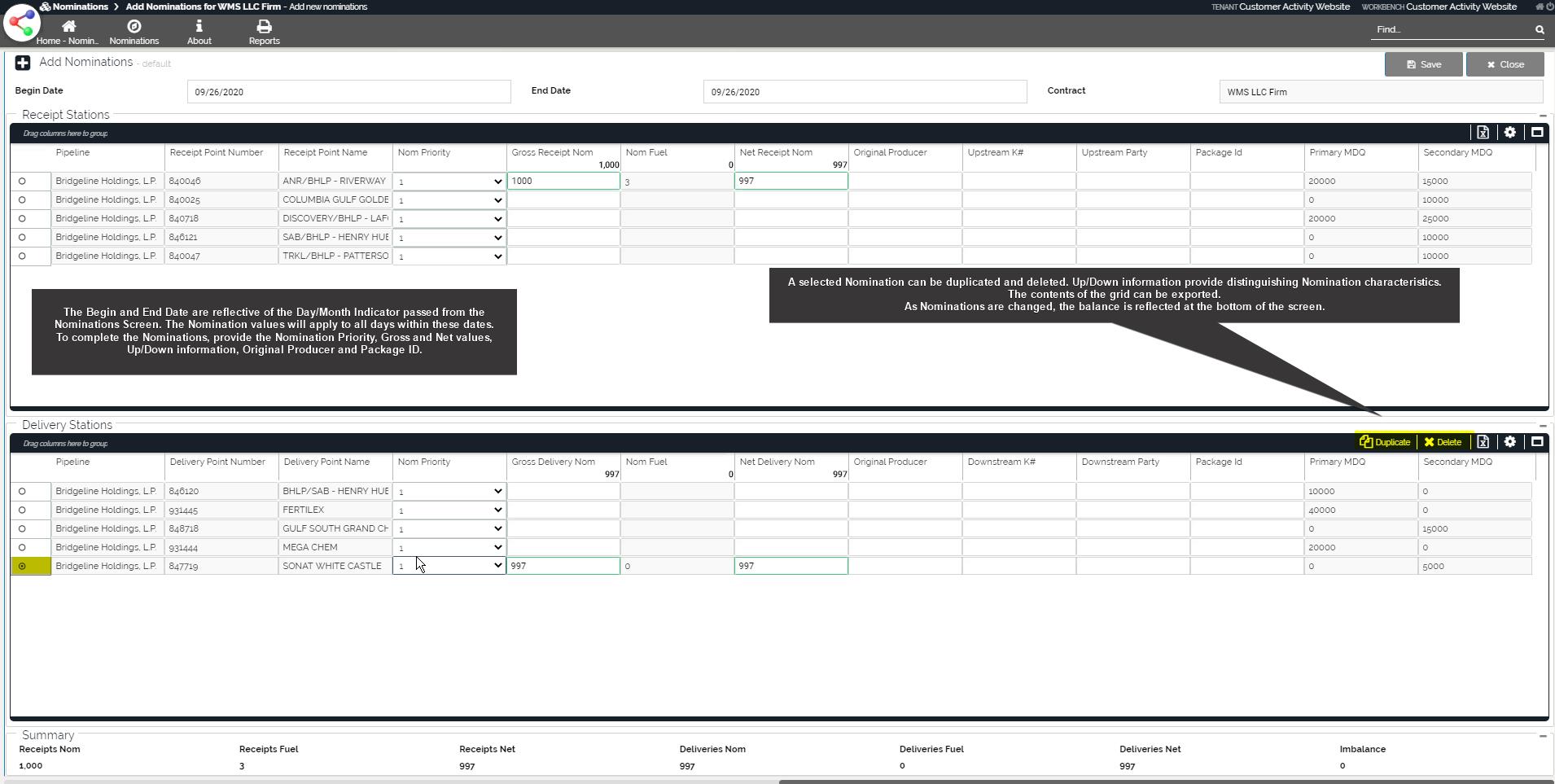Maximize the Delivery Stations grid panel
This screenshot has height=784, width=1555.
tap(1536, 442)
